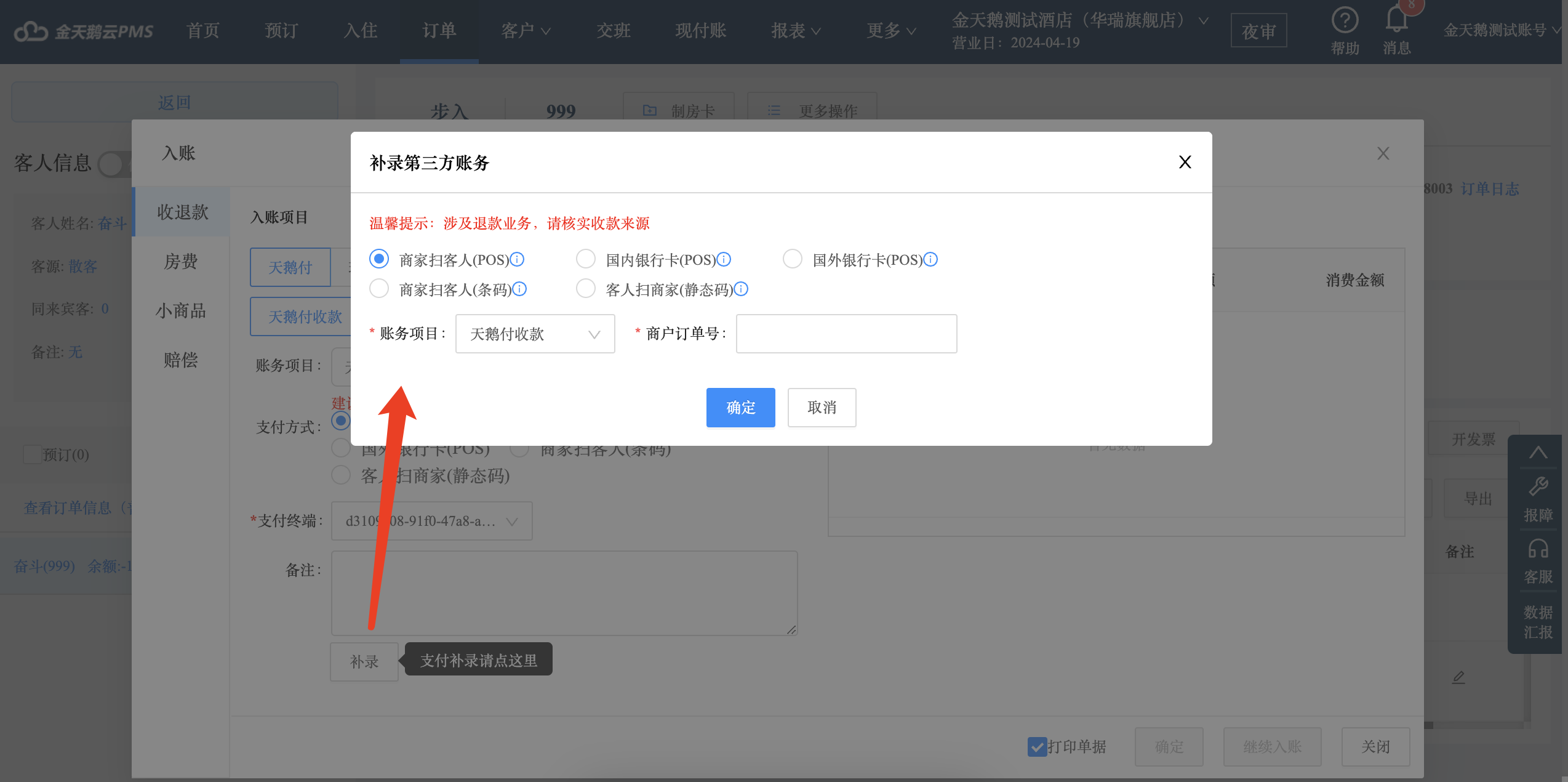Viewport: 1568px width, 782px height.
Task: Open the 查看订单信息 link
Action: (x=78, y=508)
